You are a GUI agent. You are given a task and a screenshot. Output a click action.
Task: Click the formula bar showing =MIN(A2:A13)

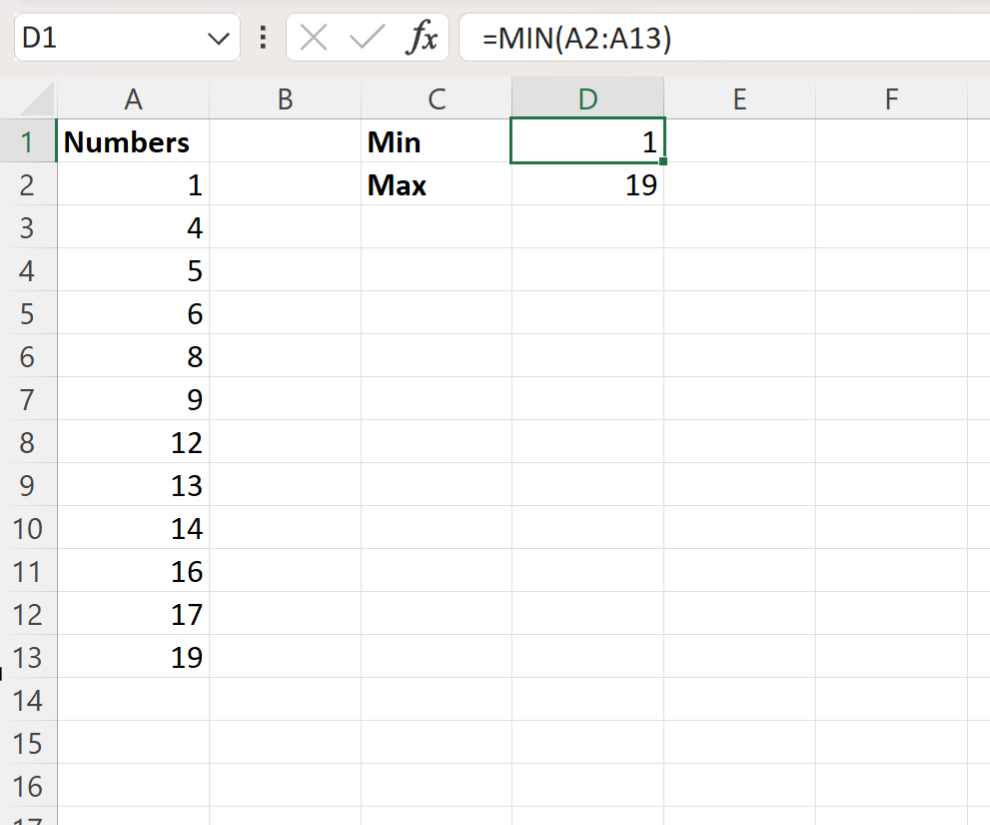(724, 38)
